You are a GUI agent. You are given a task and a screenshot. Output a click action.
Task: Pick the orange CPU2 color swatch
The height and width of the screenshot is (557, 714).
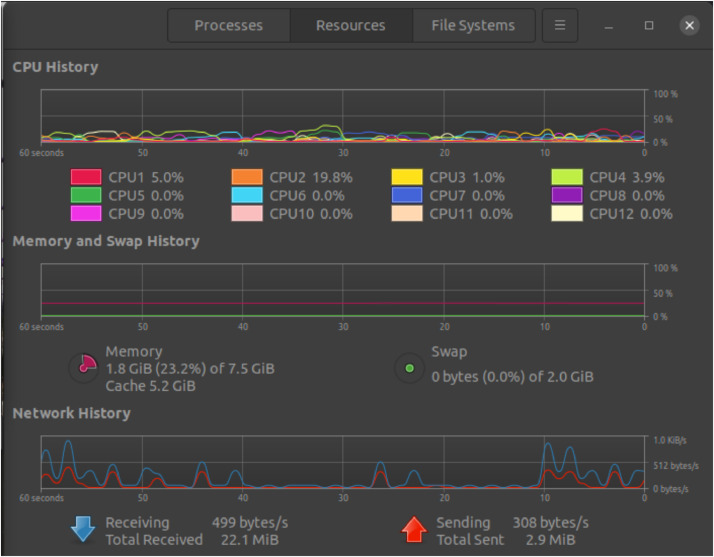pyautogui.click(x=247, y=177)
